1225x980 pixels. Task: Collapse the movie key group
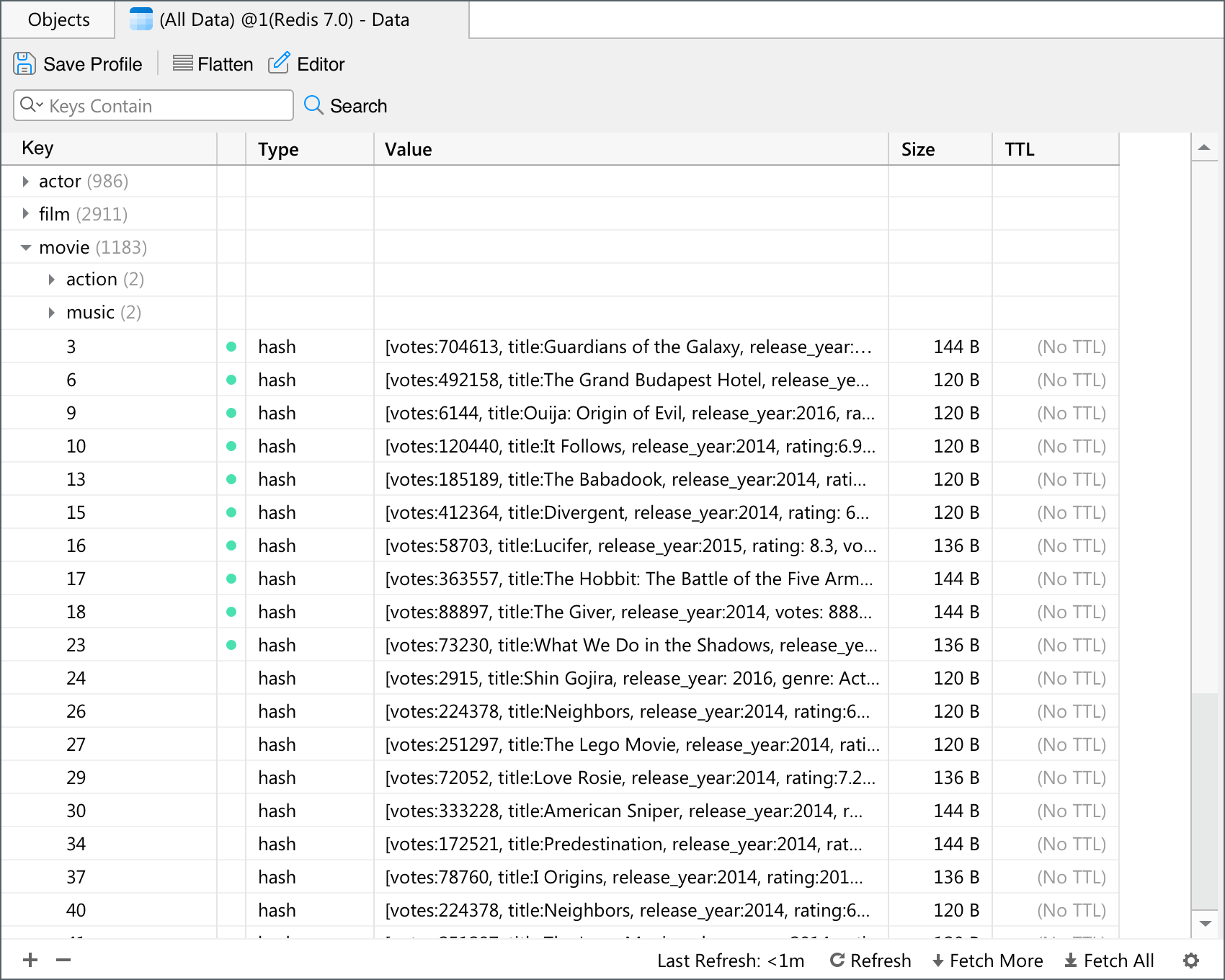pos(26,247)
